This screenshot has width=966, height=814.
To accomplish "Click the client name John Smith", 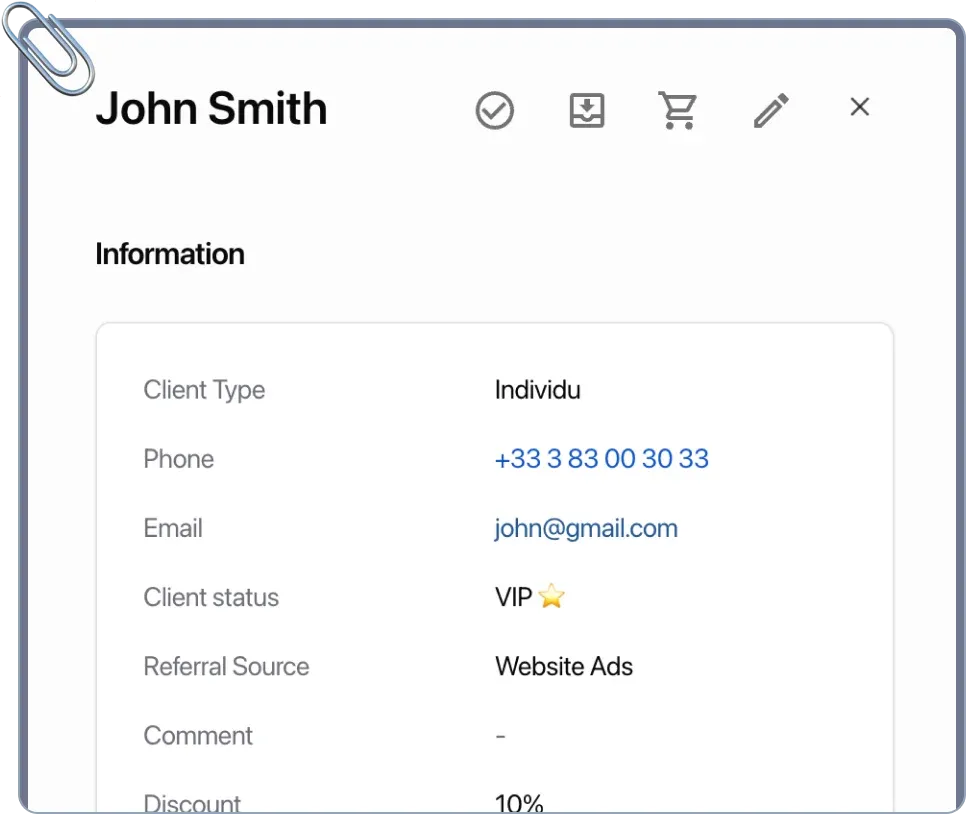I will tap(211, 108).
